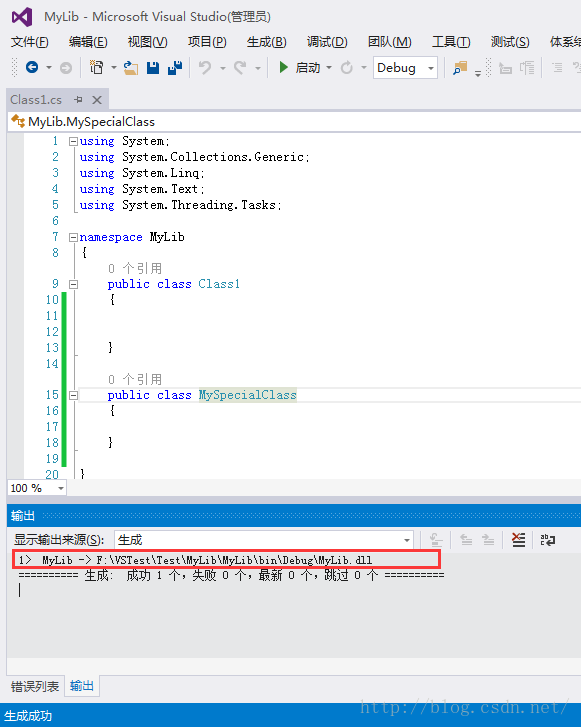Click the Find in Files icon

[460, 68]
